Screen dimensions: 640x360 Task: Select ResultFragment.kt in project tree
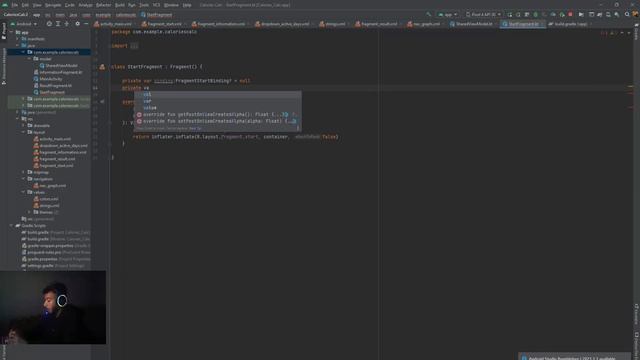coord(53,86)
